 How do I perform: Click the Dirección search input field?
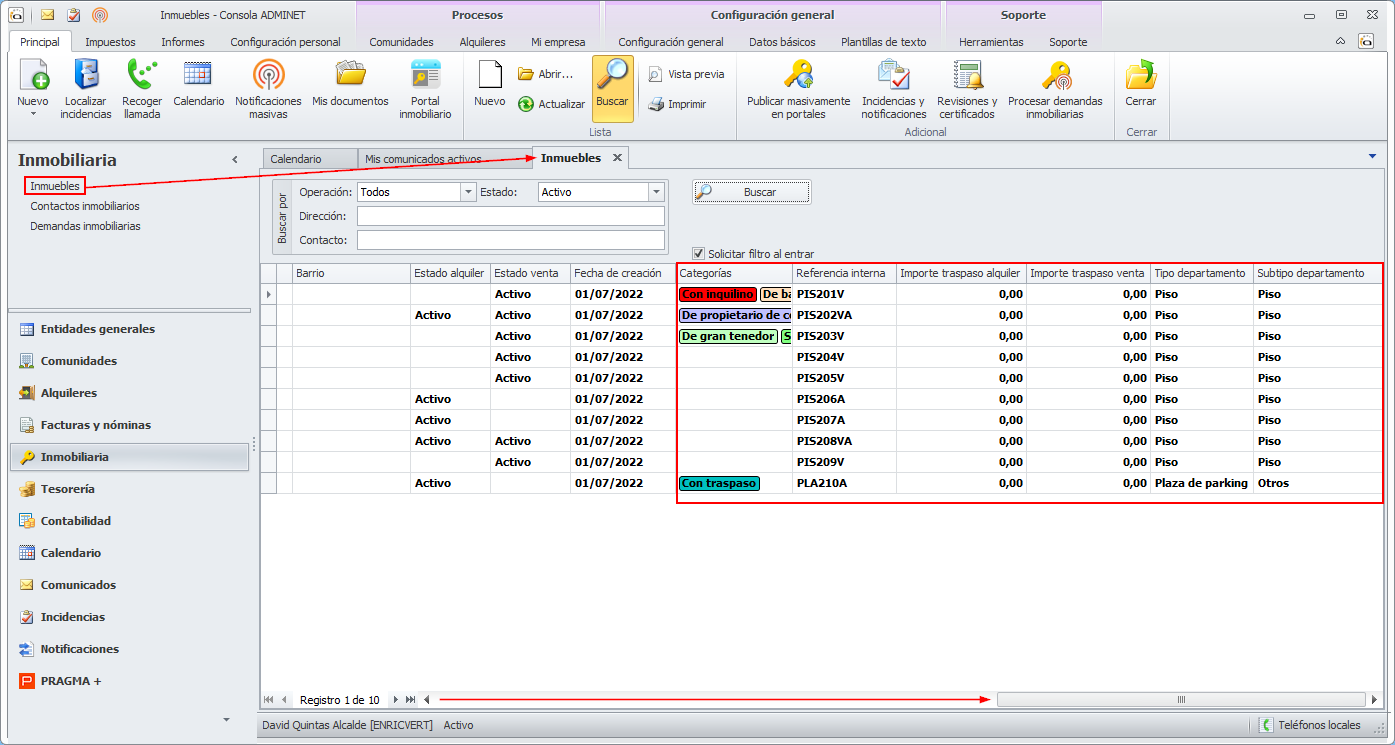[x=510, y=216]
